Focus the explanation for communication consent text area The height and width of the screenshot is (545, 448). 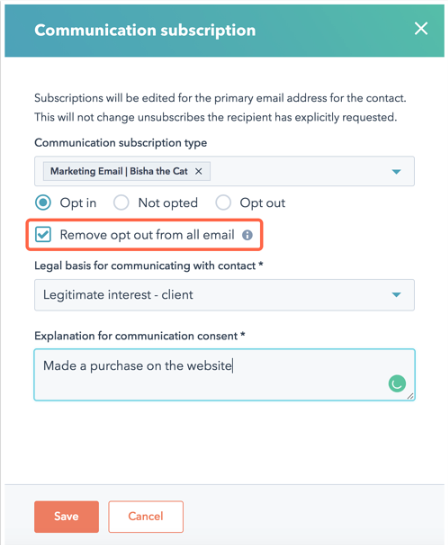(224, 374)
